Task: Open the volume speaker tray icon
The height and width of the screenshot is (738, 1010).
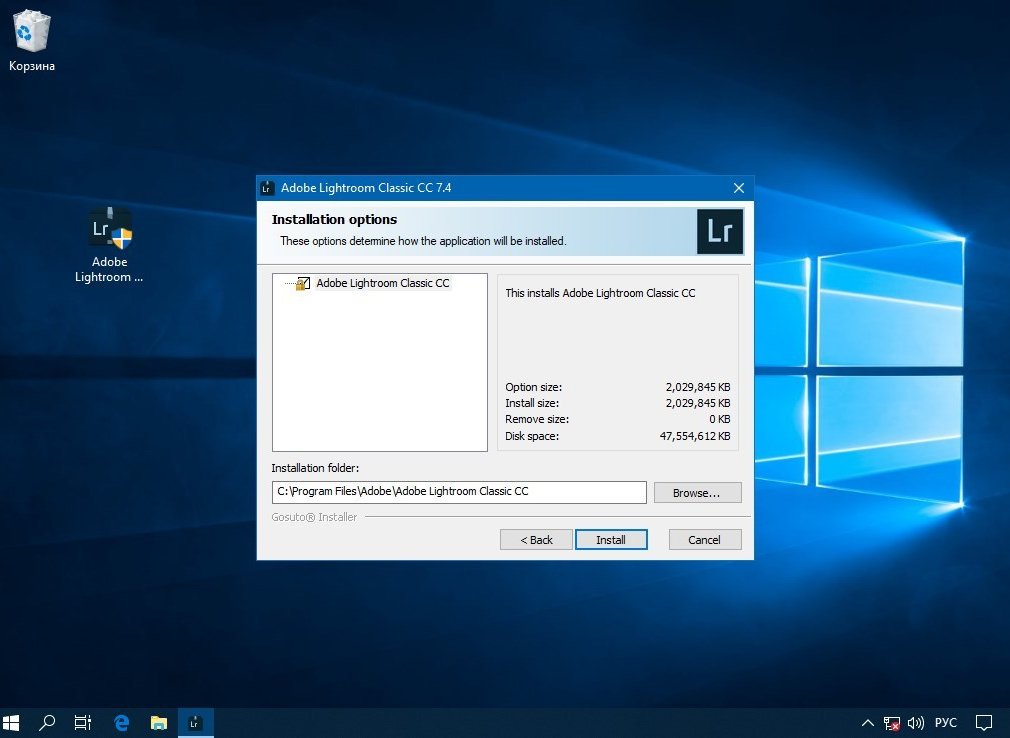Action: (x=915, y=723)
